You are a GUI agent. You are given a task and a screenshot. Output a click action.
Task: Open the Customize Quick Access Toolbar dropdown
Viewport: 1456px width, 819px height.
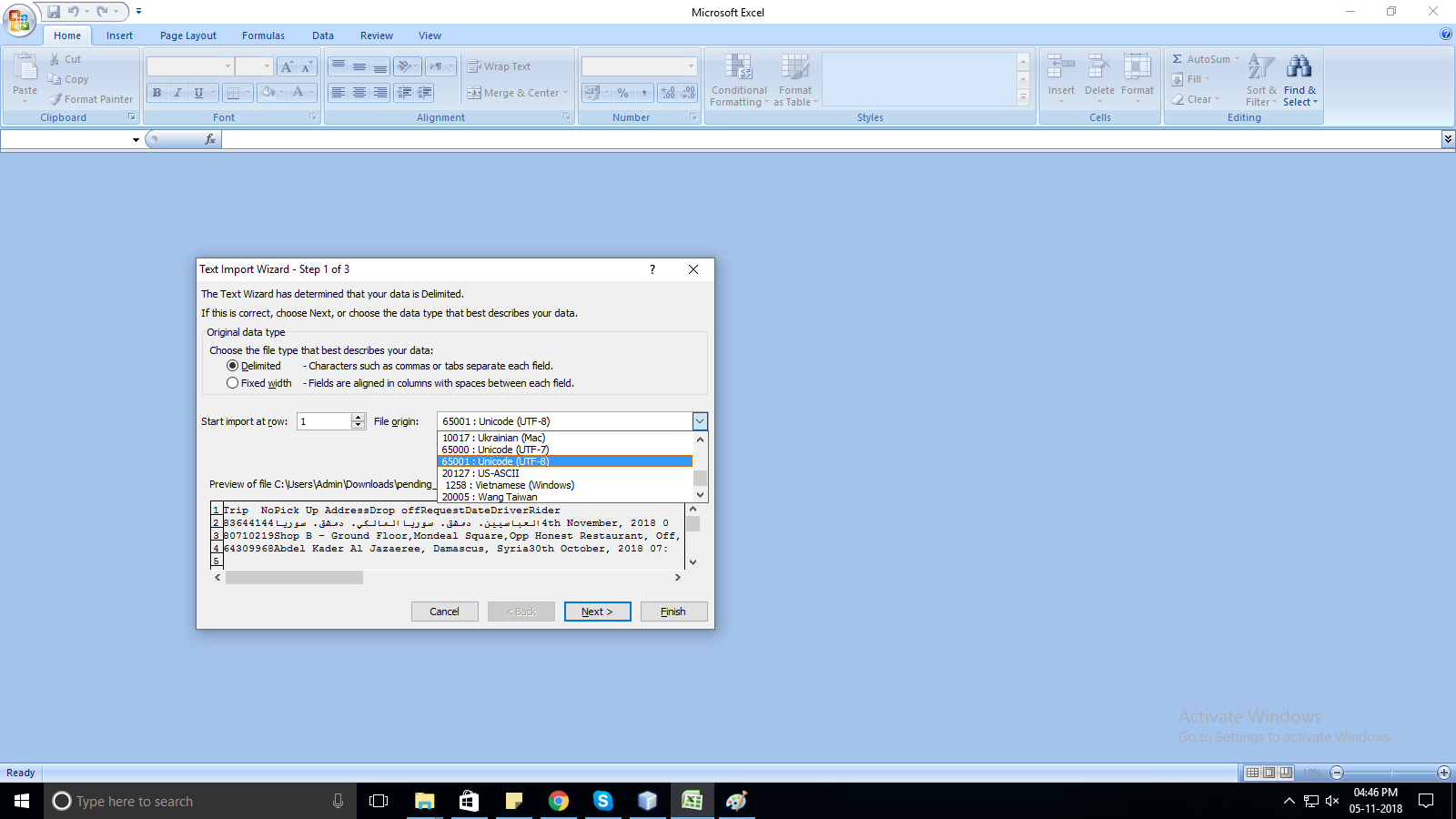138,12
